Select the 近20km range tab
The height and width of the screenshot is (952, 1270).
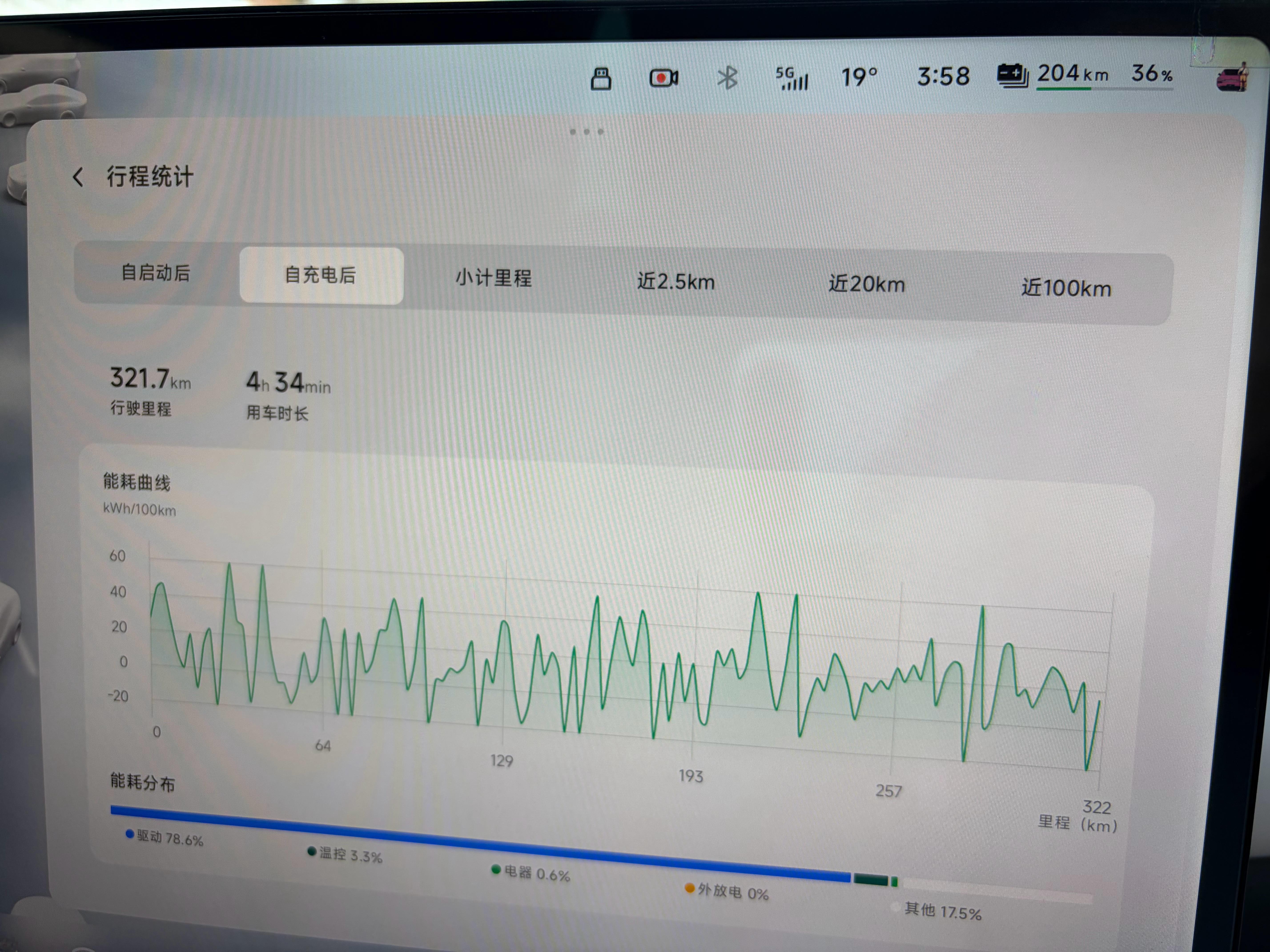click(866, 285)
